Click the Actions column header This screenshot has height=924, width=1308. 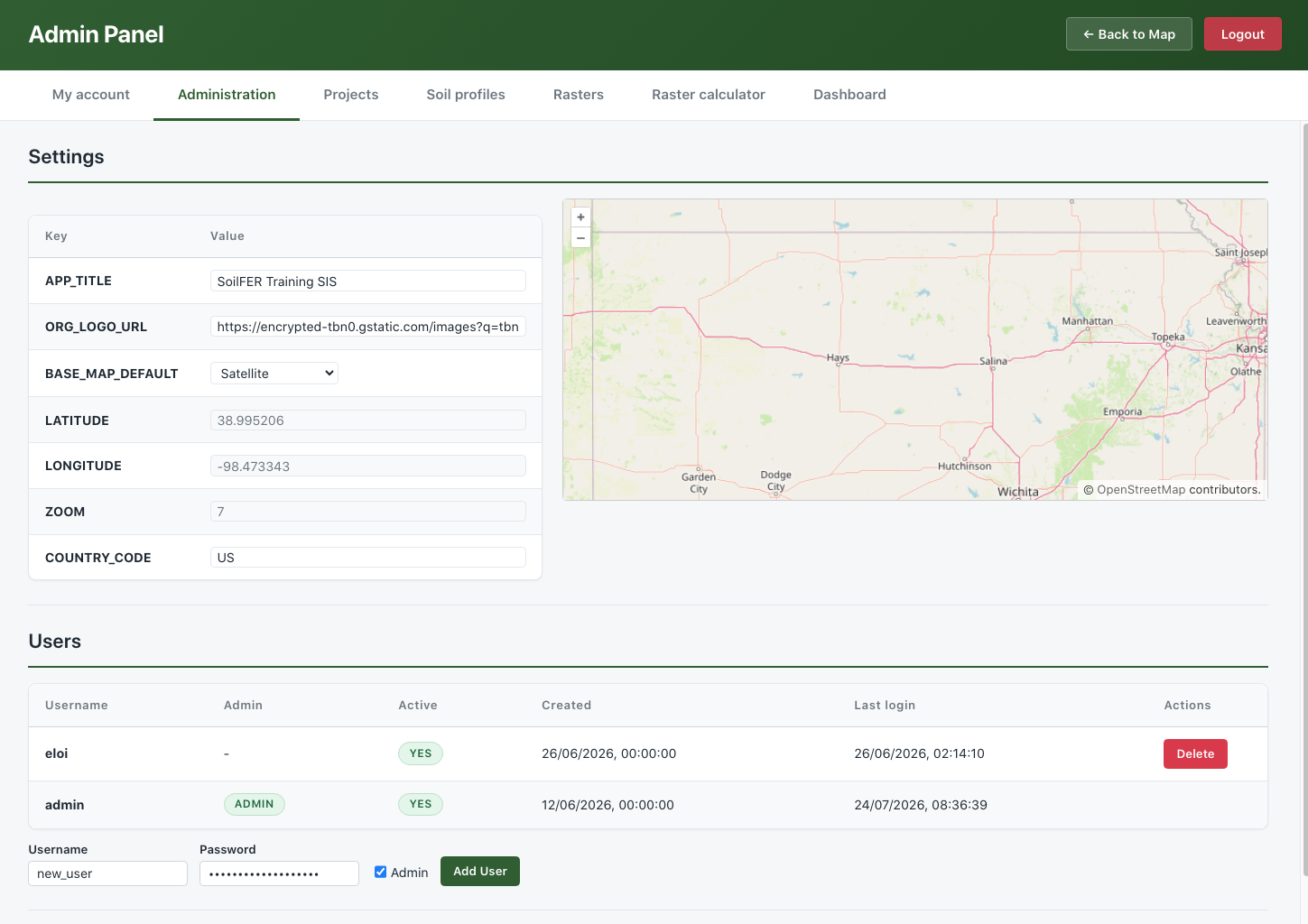(1187, 706)
